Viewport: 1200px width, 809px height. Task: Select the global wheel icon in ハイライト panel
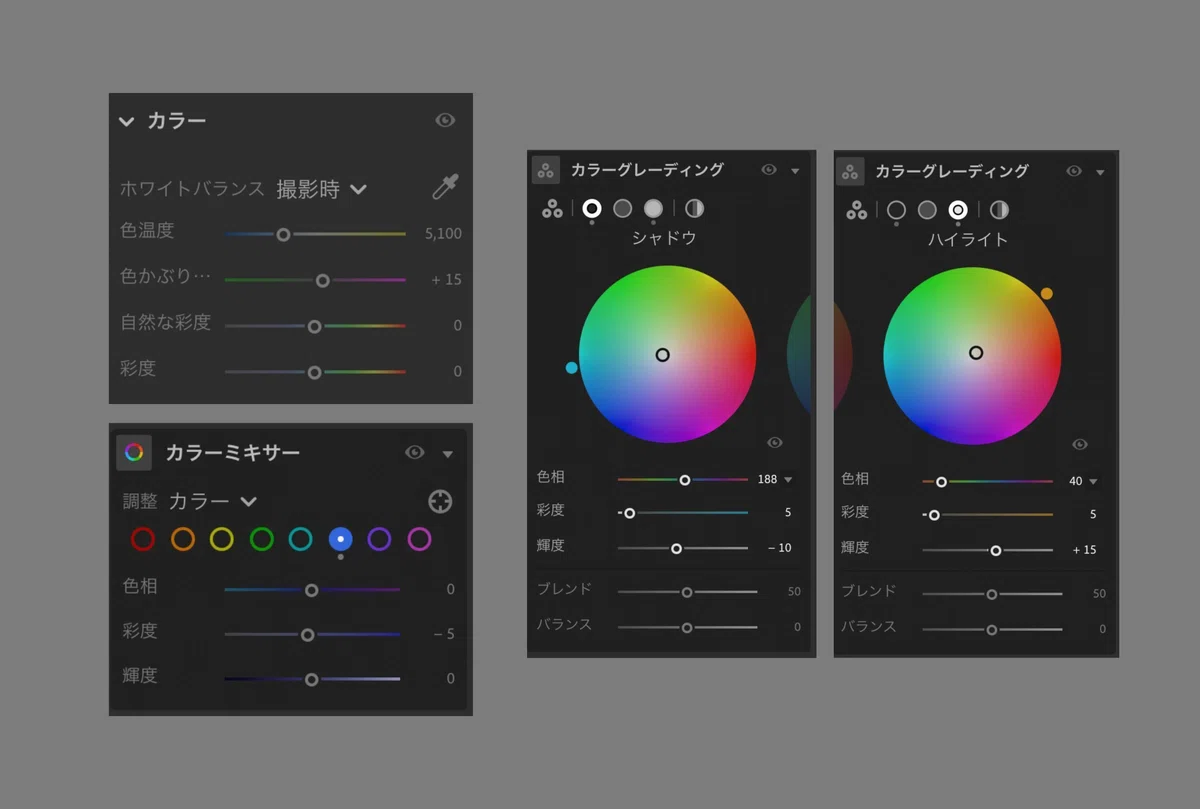(x=999, y=210)
